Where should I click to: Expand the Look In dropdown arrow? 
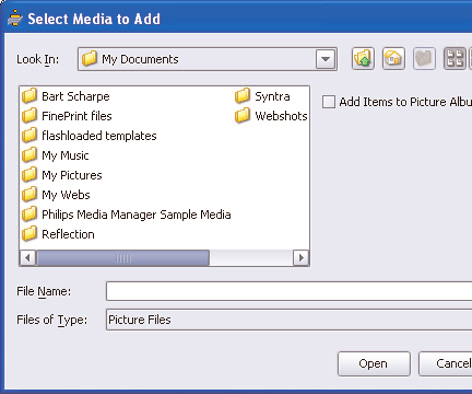(x=325, y=59)
